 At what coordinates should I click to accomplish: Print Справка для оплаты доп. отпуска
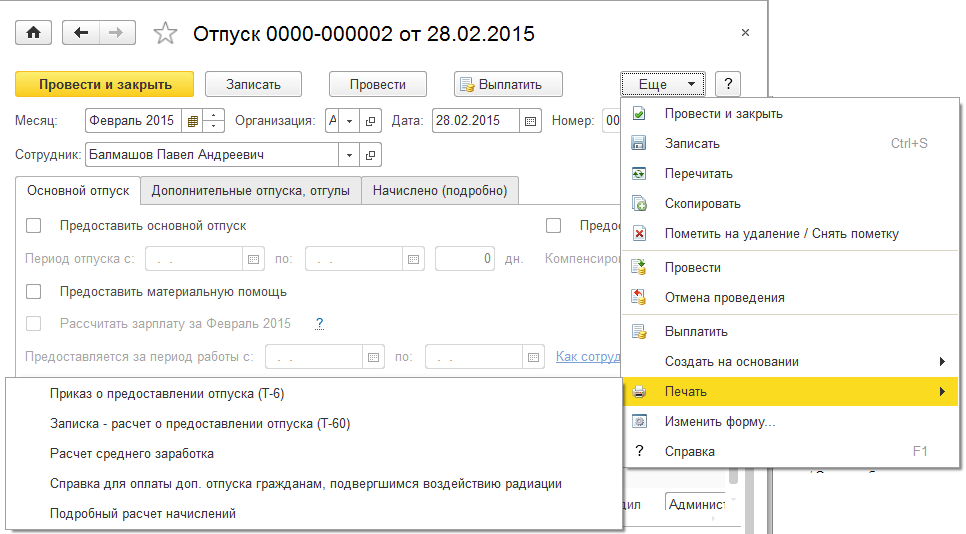click(314, 484)
